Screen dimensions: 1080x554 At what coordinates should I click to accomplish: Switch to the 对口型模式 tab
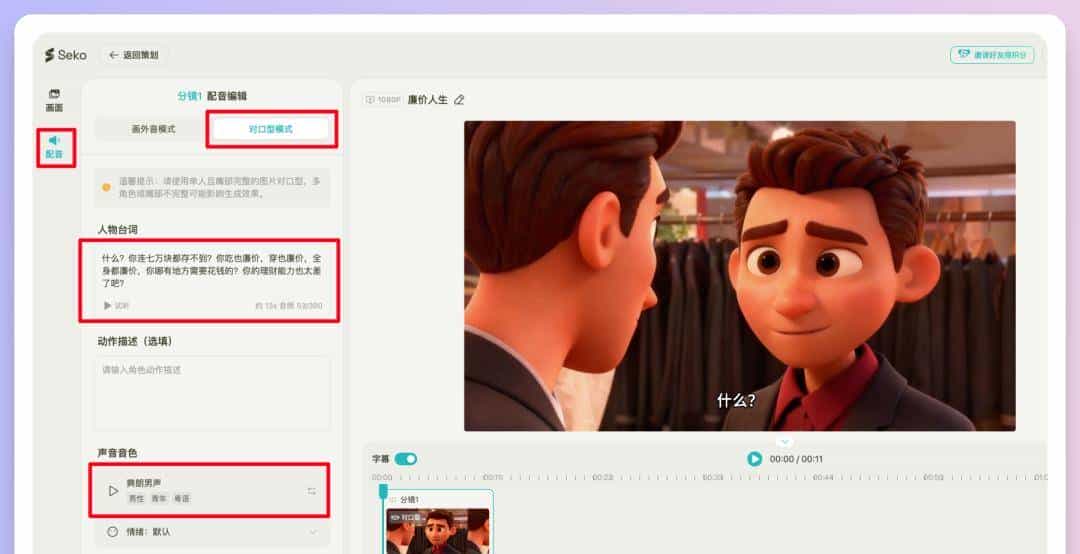pyautogui.click(x=271, y=129)
